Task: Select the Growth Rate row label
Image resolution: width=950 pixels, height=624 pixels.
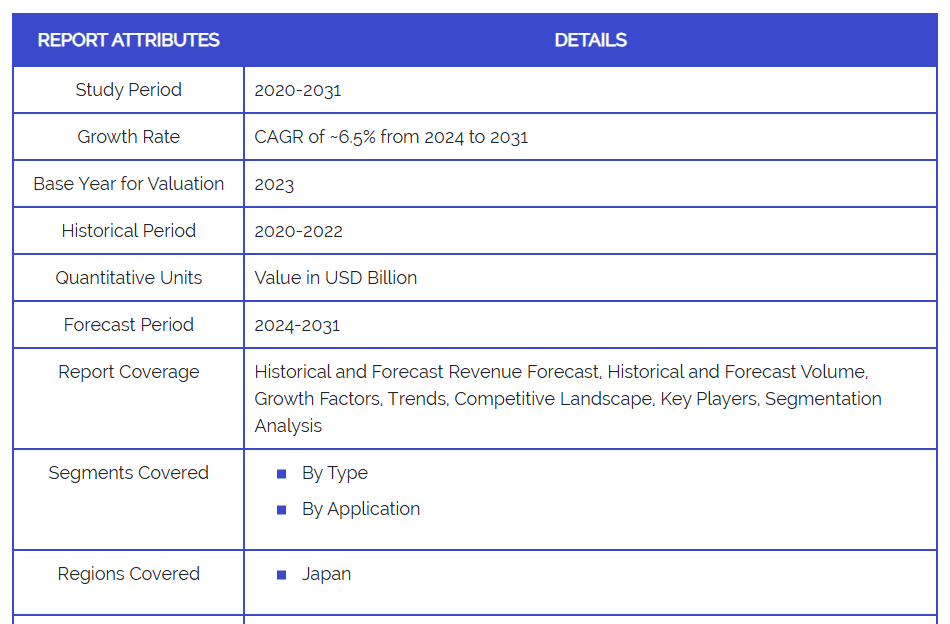Action: (128, 137)
